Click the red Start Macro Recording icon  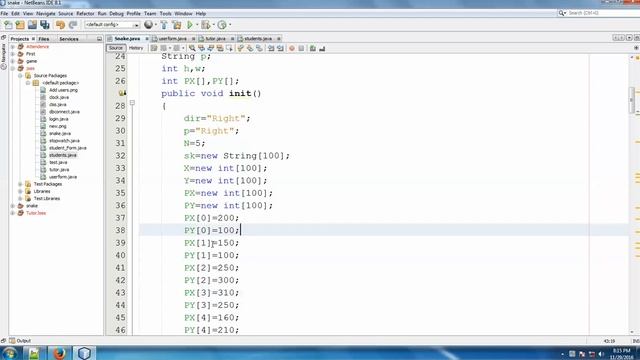click(291, 48)
